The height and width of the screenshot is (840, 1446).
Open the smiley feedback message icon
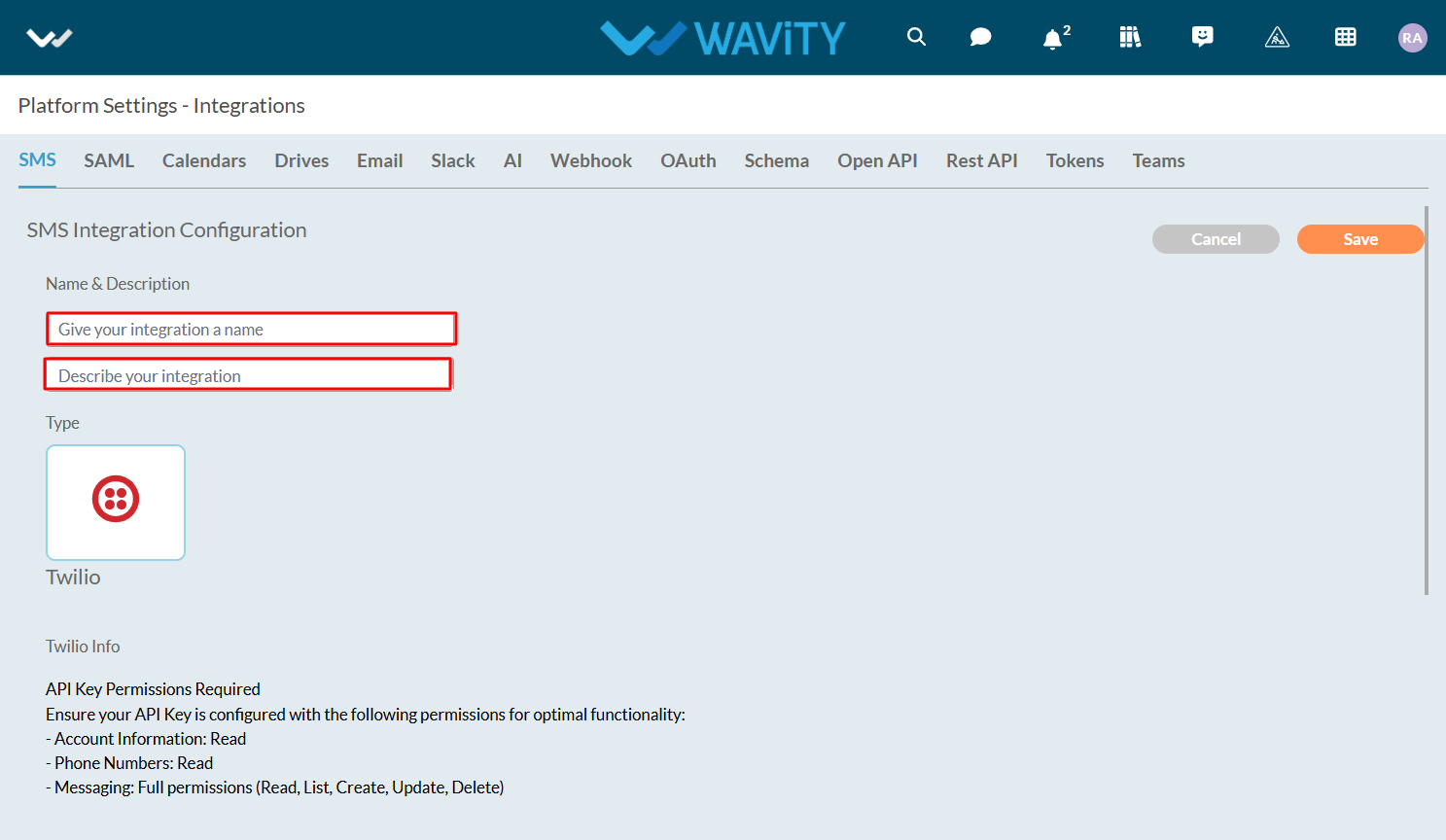tap(1203, 37)
